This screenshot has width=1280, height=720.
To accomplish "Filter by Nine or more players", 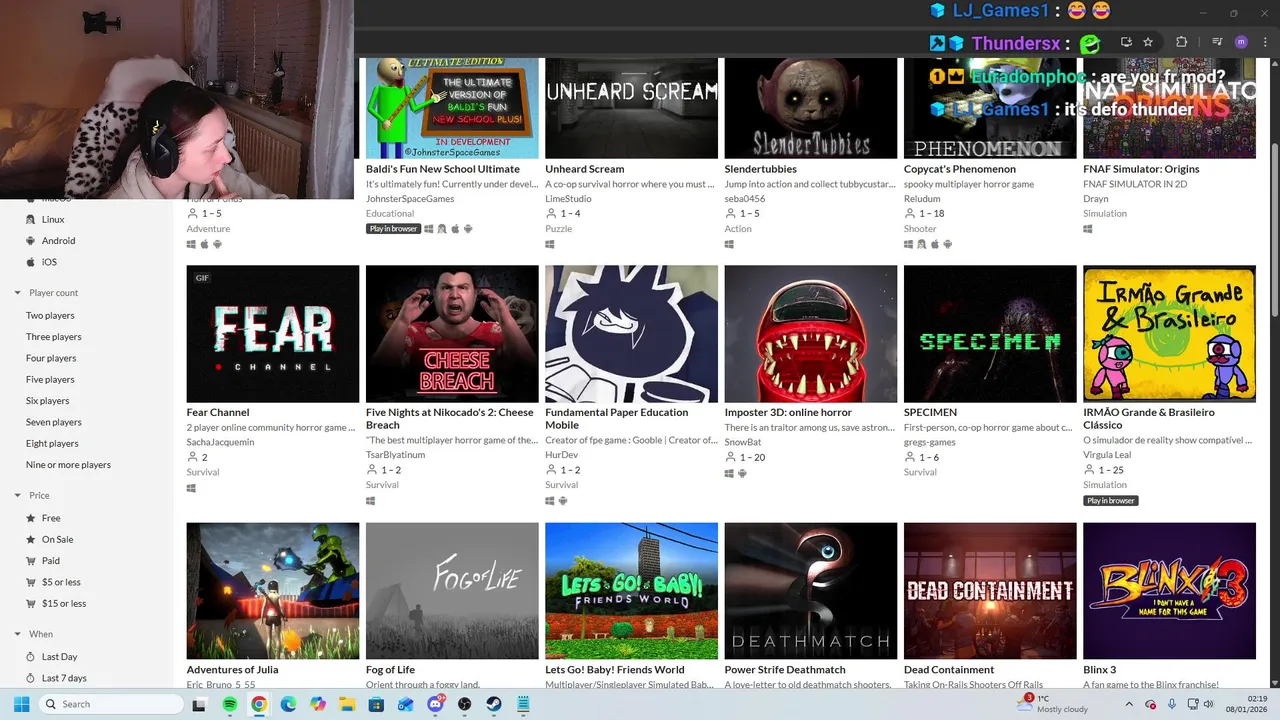I will click(68, 465).
